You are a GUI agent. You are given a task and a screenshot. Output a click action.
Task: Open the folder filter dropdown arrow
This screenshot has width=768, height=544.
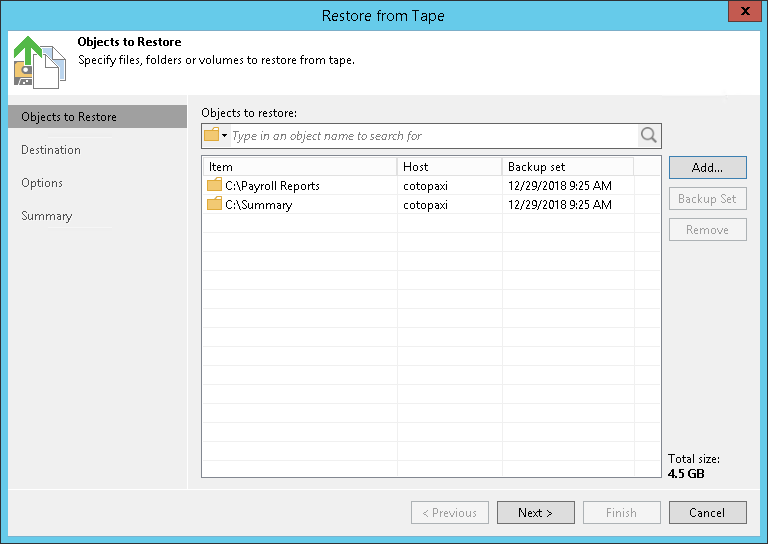(225, 135)
